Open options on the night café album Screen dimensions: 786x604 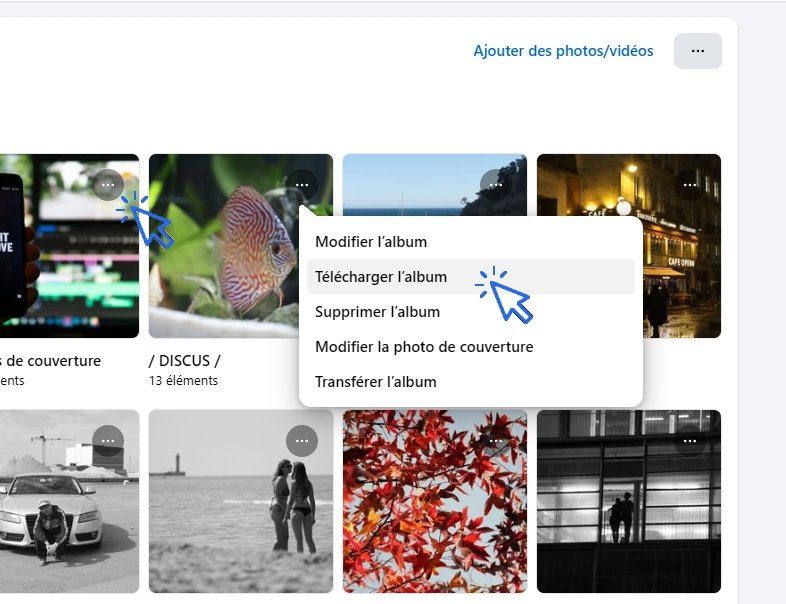click(690, 185)
